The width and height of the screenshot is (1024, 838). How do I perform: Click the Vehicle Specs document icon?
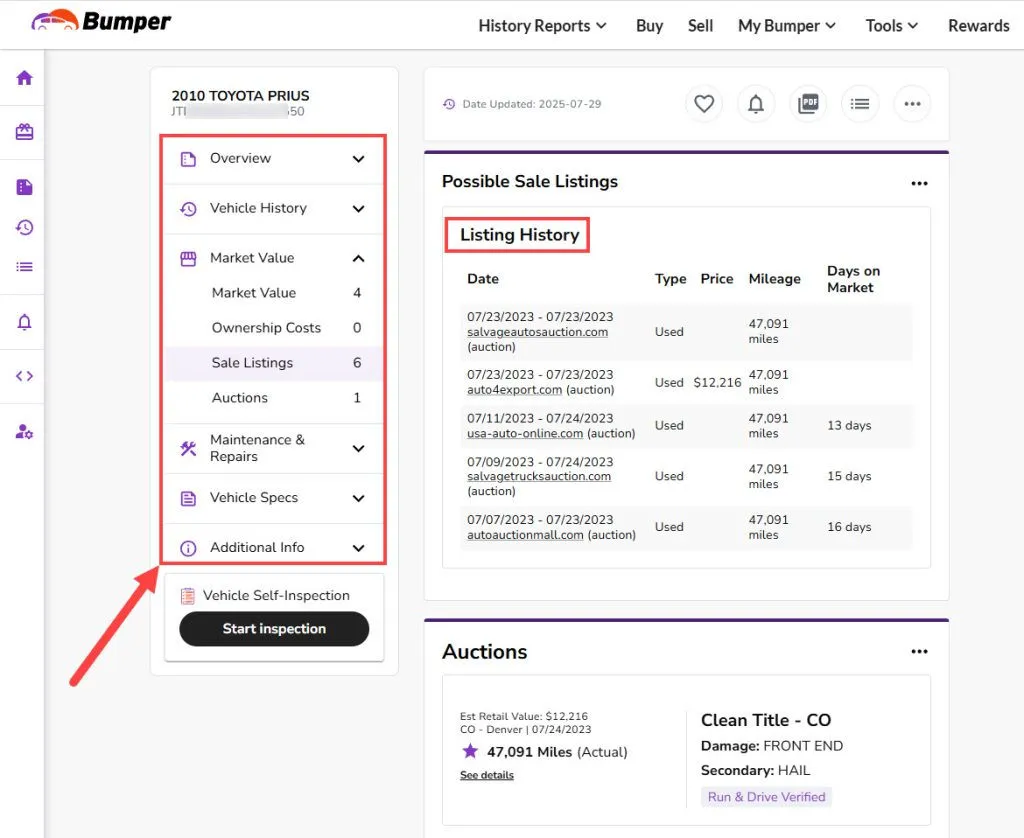tap(188, 498)
